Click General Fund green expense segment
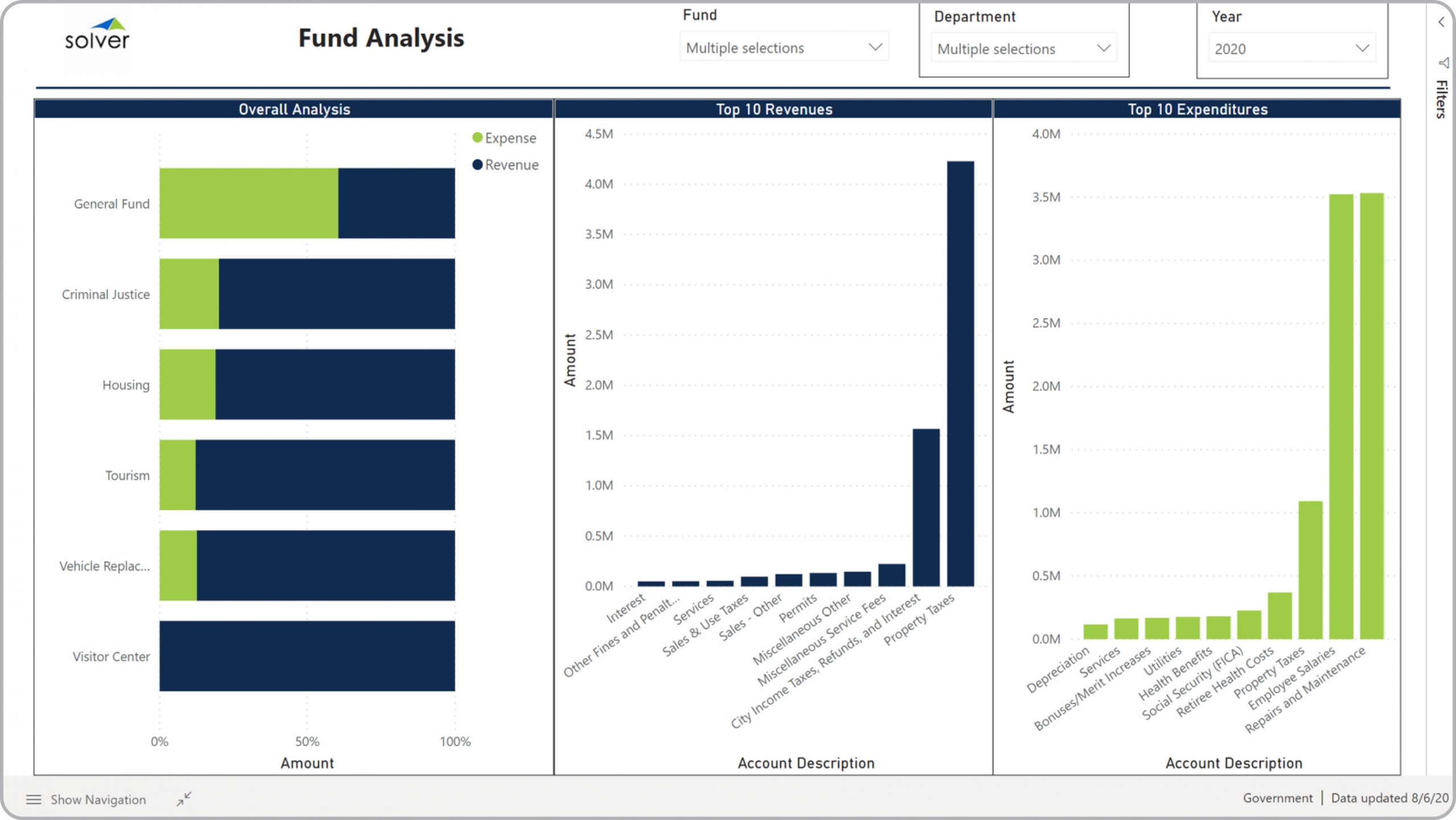Screen dimensions: 1456x820 249,203
